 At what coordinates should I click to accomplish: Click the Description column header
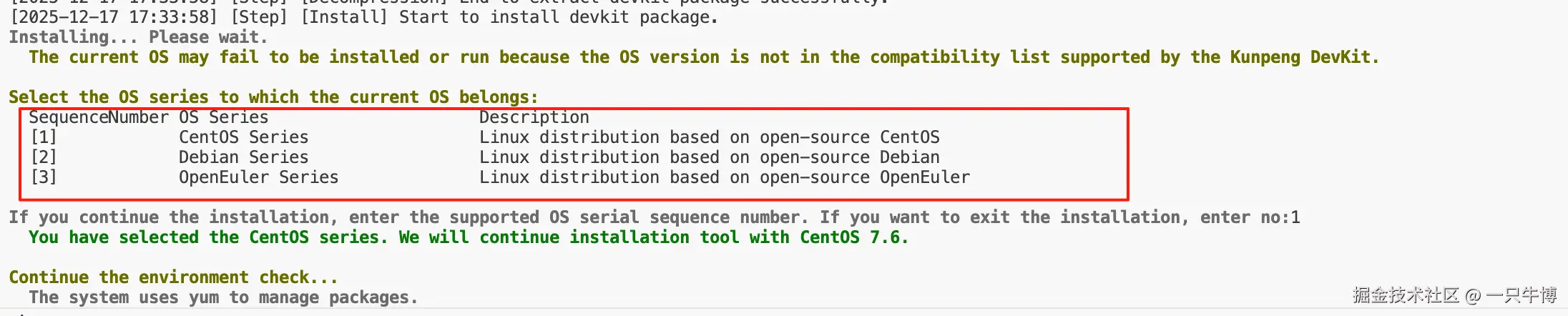click(x=534, y=117)
